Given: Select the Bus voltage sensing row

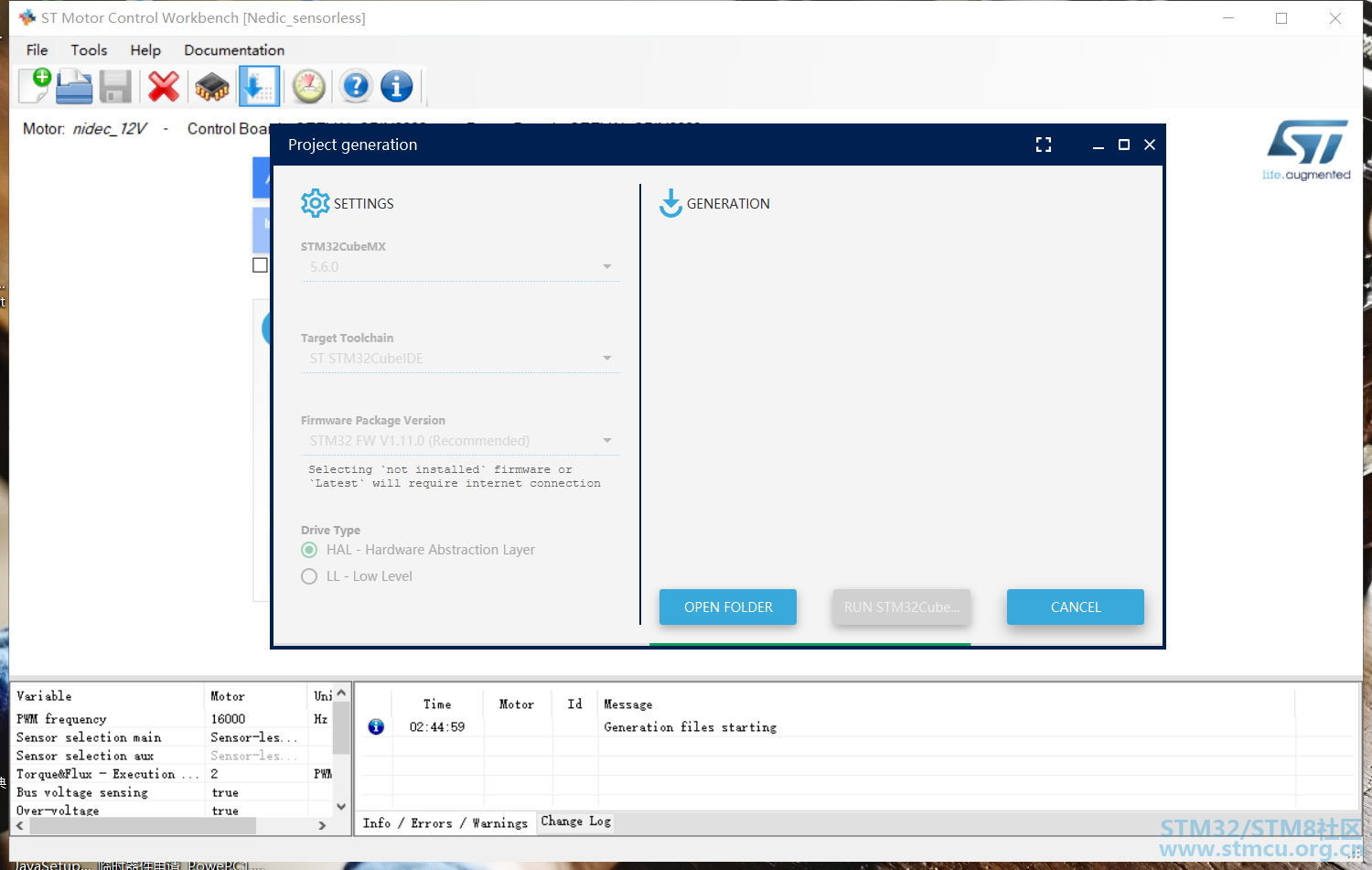Looking at the screenshot, I should point(172,792).
